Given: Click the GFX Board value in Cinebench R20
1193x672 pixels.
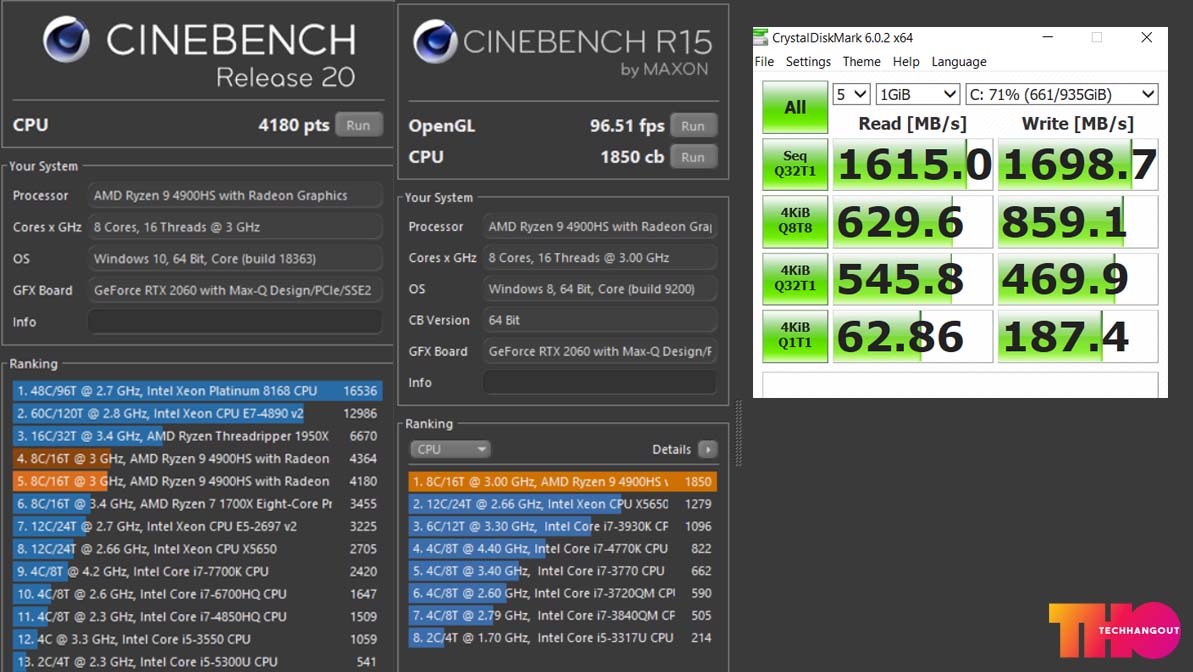Looking at the screenshot, I should [234, 290].
